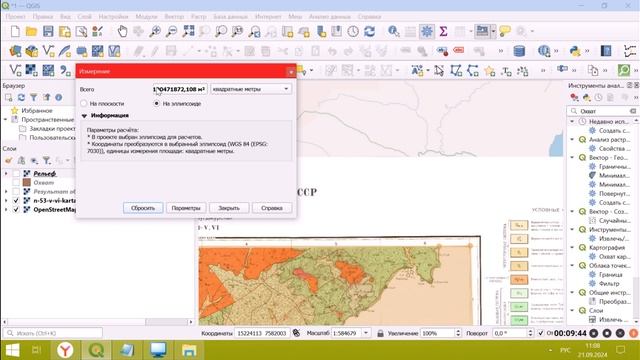Viewport: 640px width, 360px height.
Task: Open layer styling brush in Layers panel
Action: tap(9, 160)
